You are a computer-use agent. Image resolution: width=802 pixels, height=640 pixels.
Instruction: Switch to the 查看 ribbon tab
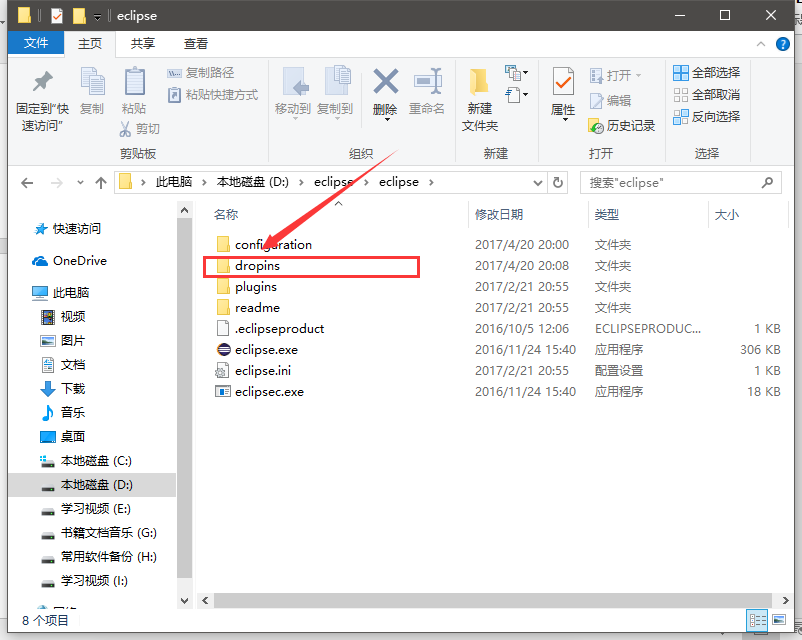click(x=196, y=44)
